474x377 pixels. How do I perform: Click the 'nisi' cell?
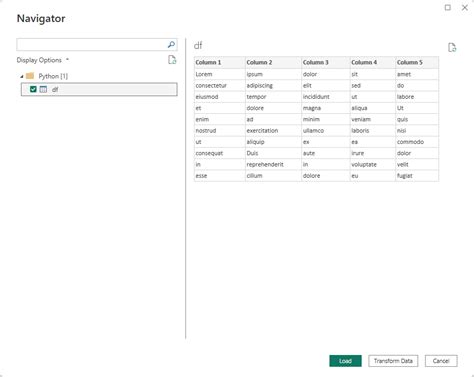(x=417, y=131)
